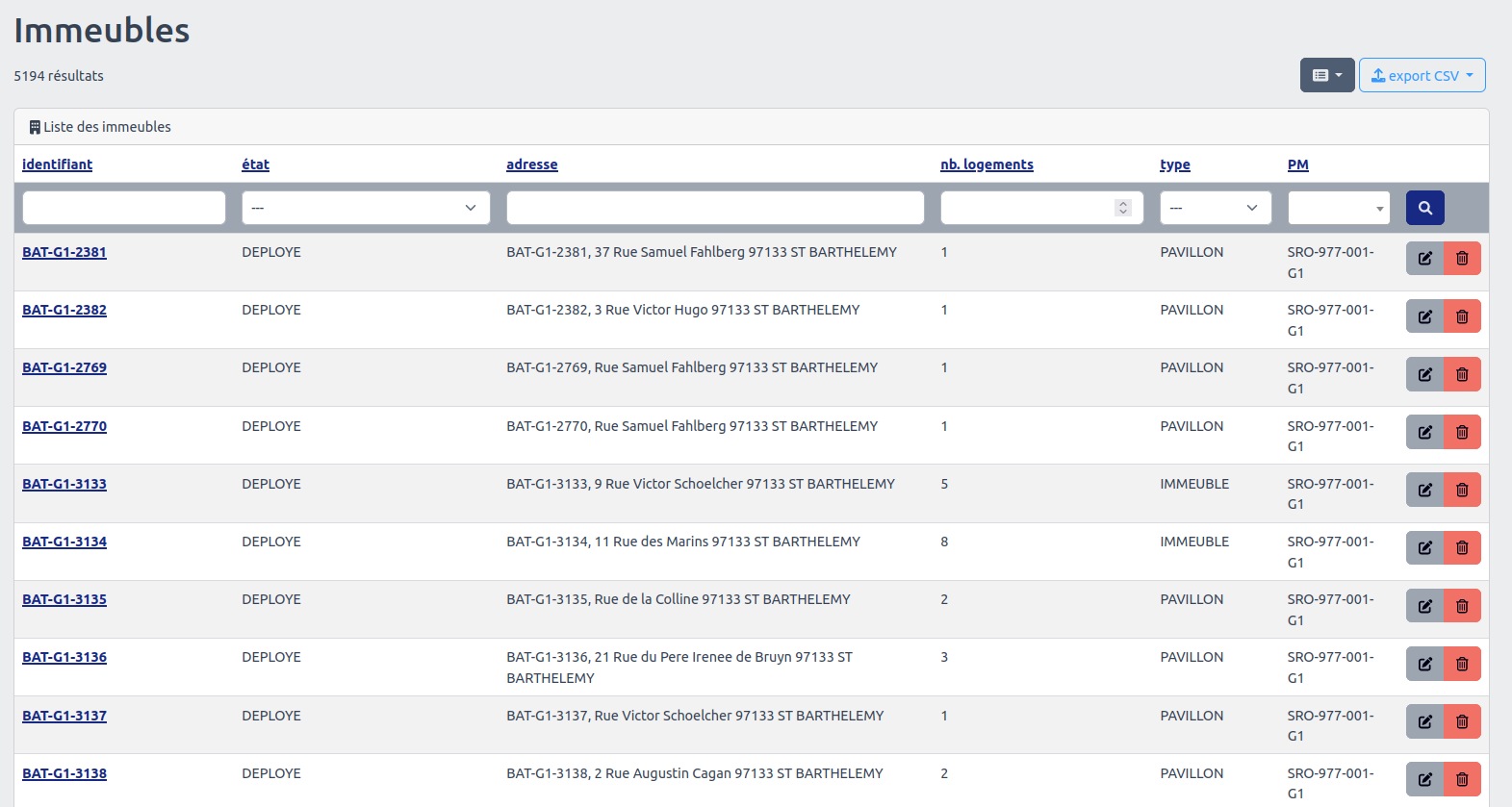The height and width of the screenshot is (807, 1512).
Task: Edit building BAT-G1-3136
Action: pos(1424,664)
